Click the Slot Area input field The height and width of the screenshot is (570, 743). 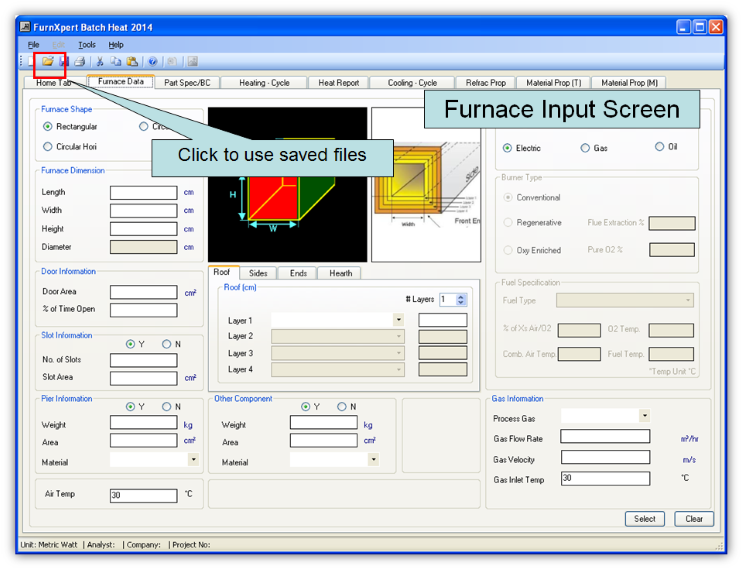pyautogui.click(x=144, y=379)
